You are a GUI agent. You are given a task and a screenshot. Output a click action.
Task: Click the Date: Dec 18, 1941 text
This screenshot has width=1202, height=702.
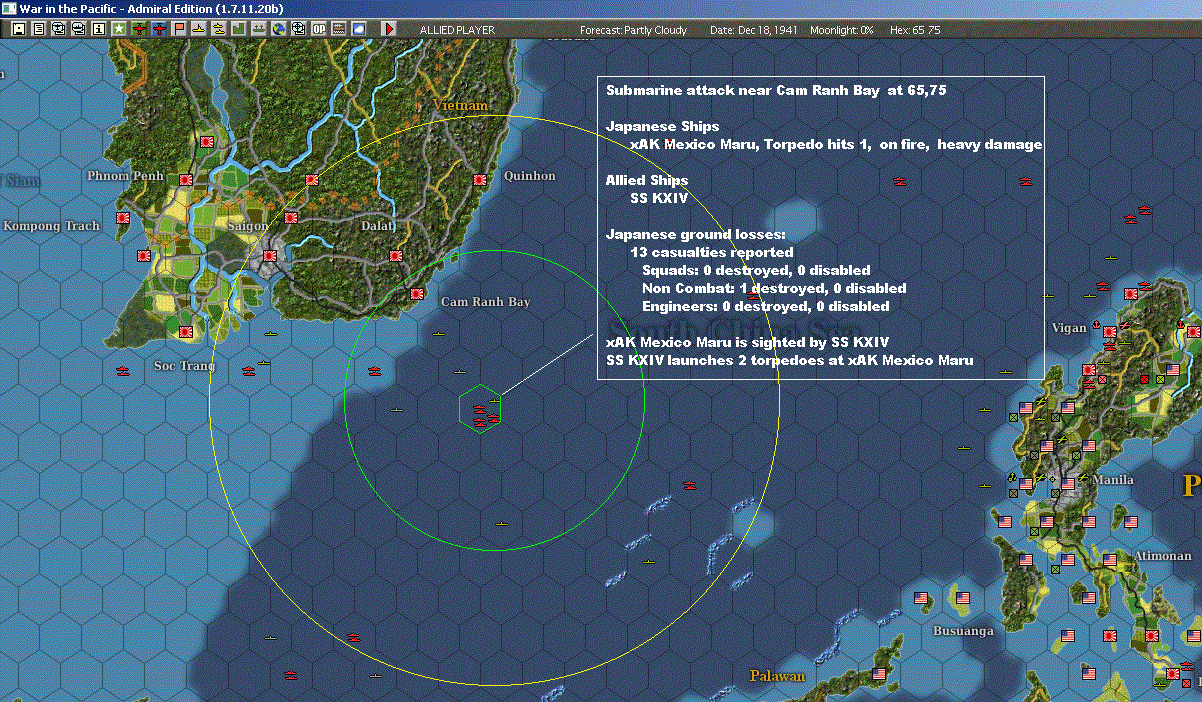click(x=753, y=30)
